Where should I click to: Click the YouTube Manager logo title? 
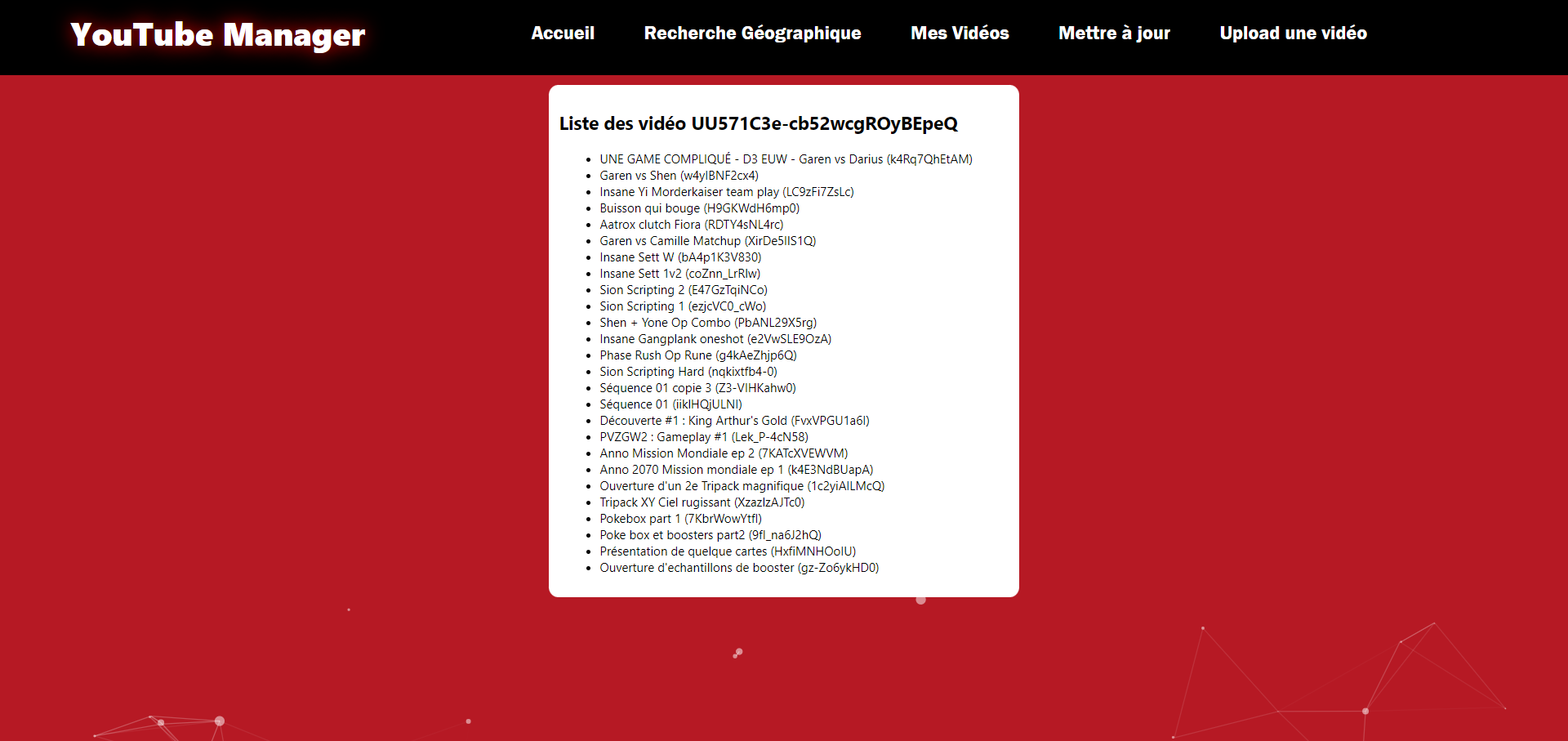[x=218, y=35]
